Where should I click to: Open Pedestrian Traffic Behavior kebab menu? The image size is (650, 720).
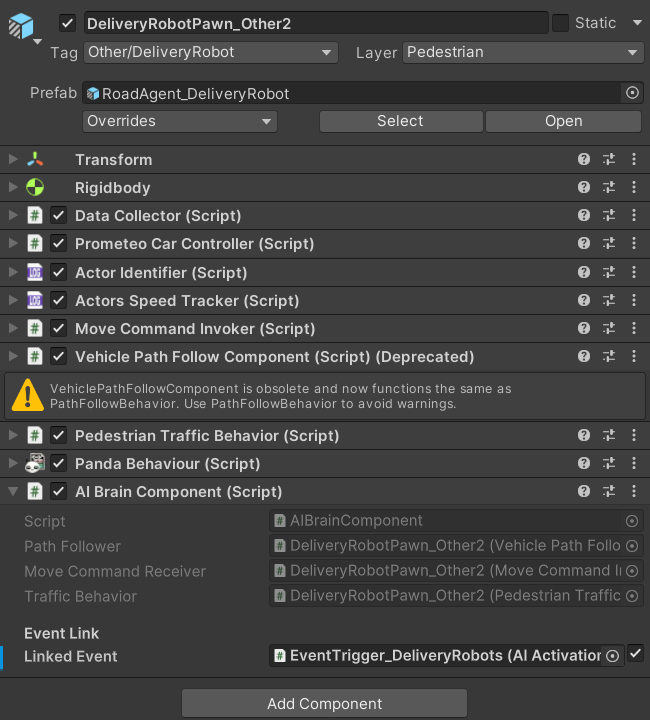click(634, 435)
